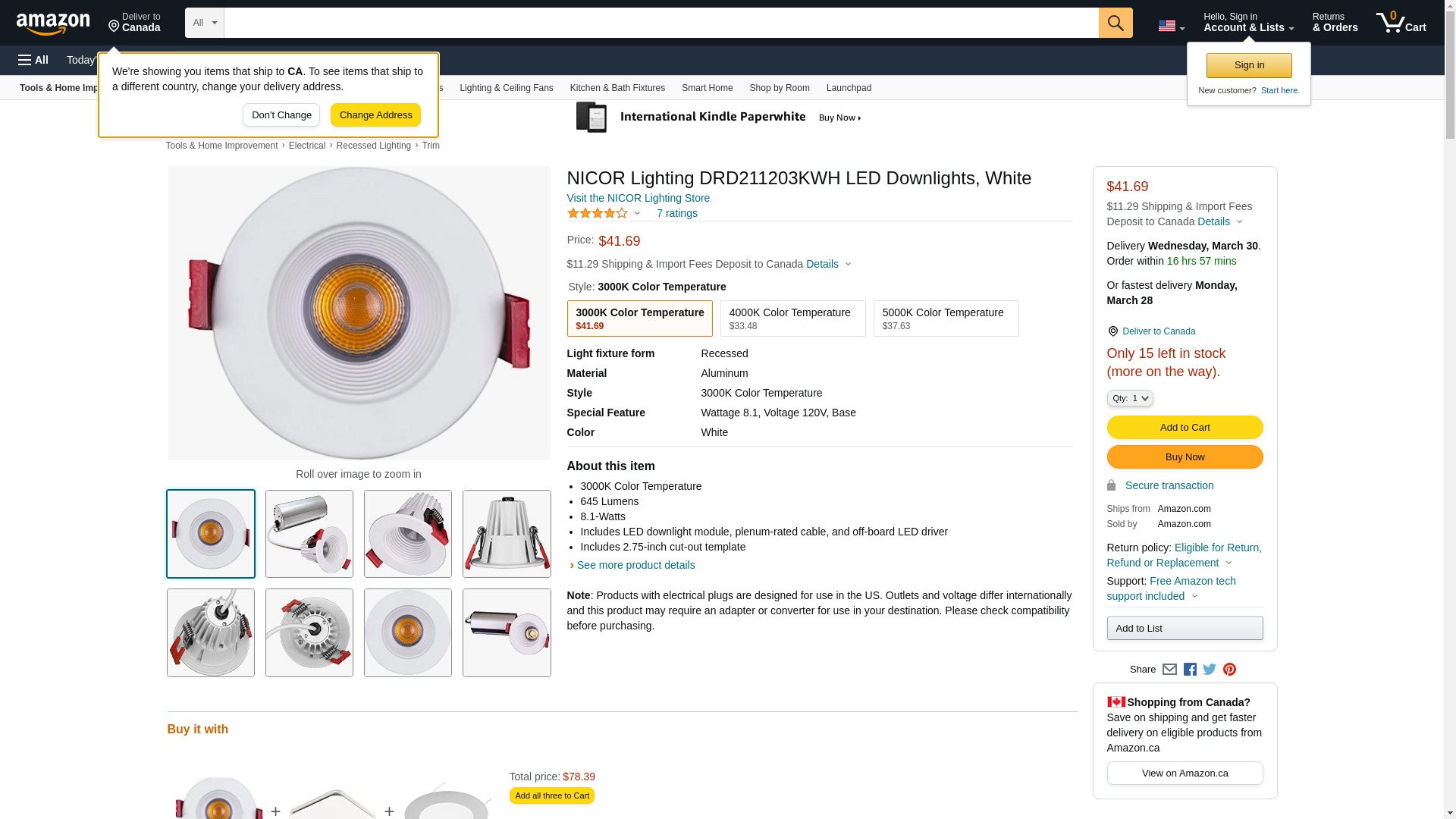This screenshot has height=819, width=1456.
Task: Open search category All dropdown
Action: pyautogui.click(x=205, y=23)
